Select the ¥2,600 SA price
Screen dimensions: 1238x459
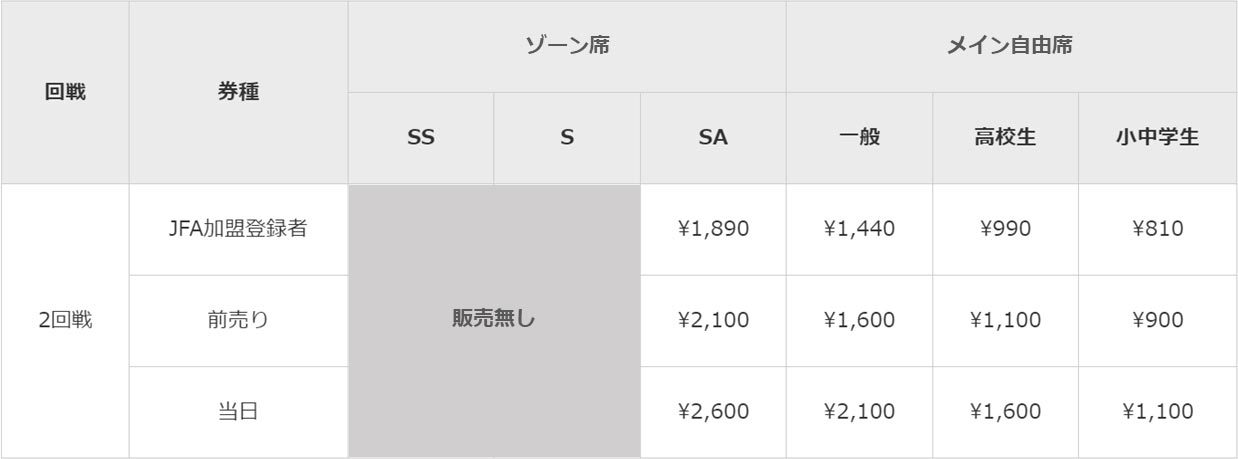point(713,412)
